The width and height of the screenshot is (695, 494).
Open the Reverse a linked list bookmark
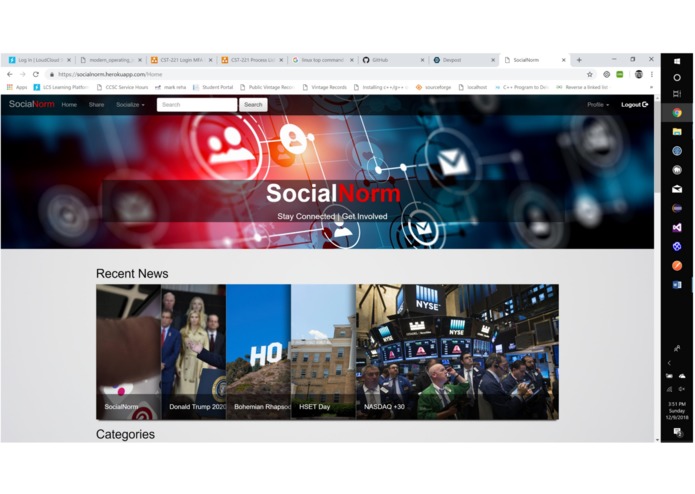click(582, 87)
